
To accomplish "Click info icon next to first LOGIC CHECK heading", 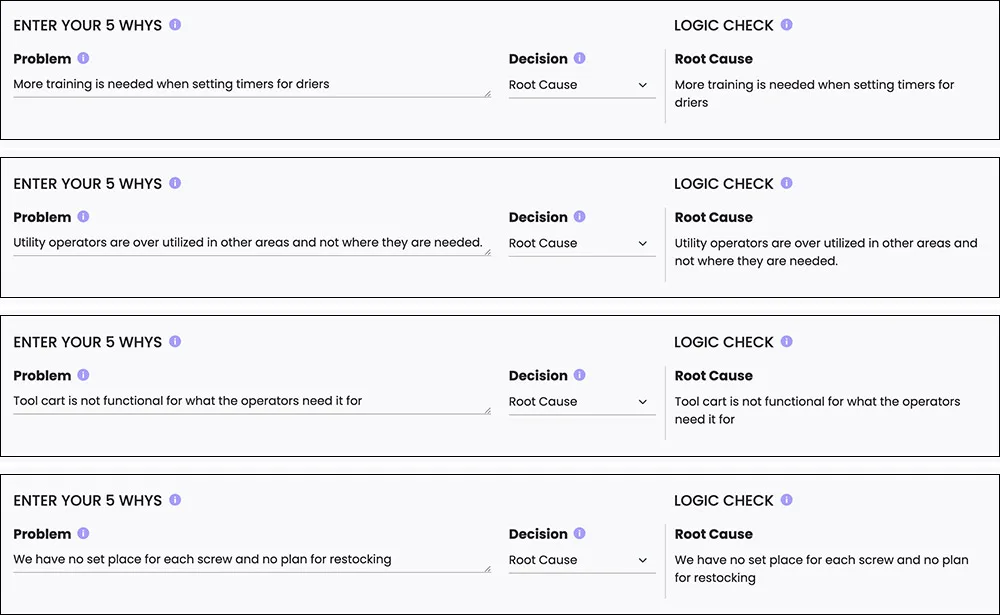I will [786, 25].
